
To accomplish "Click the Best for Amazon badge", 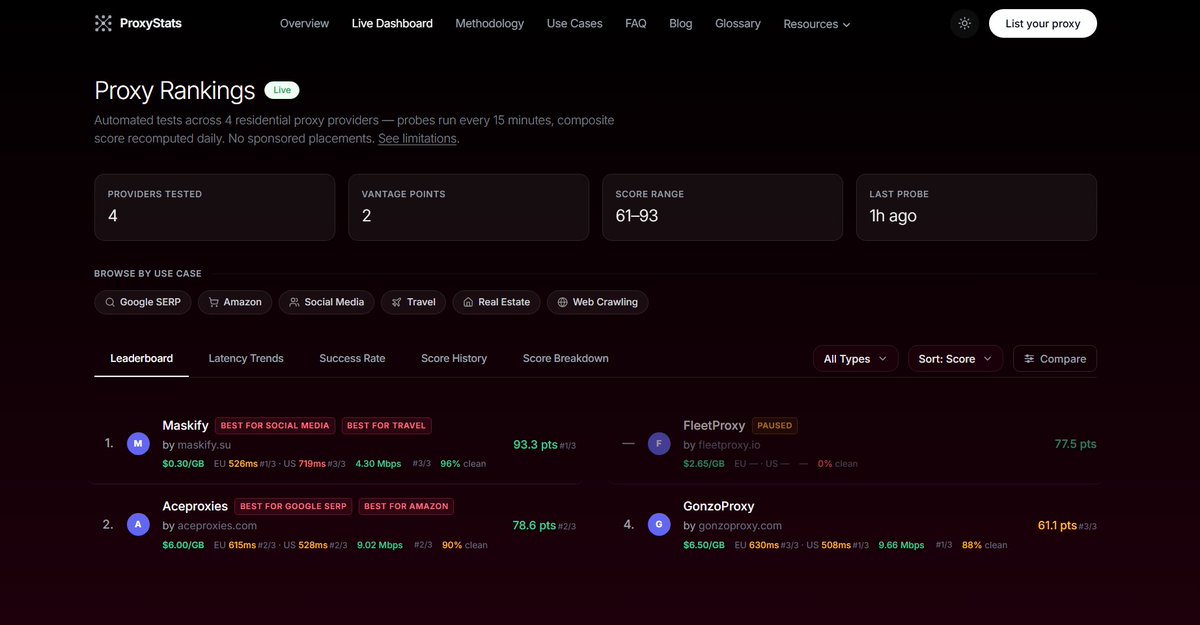I will [406, 507].
